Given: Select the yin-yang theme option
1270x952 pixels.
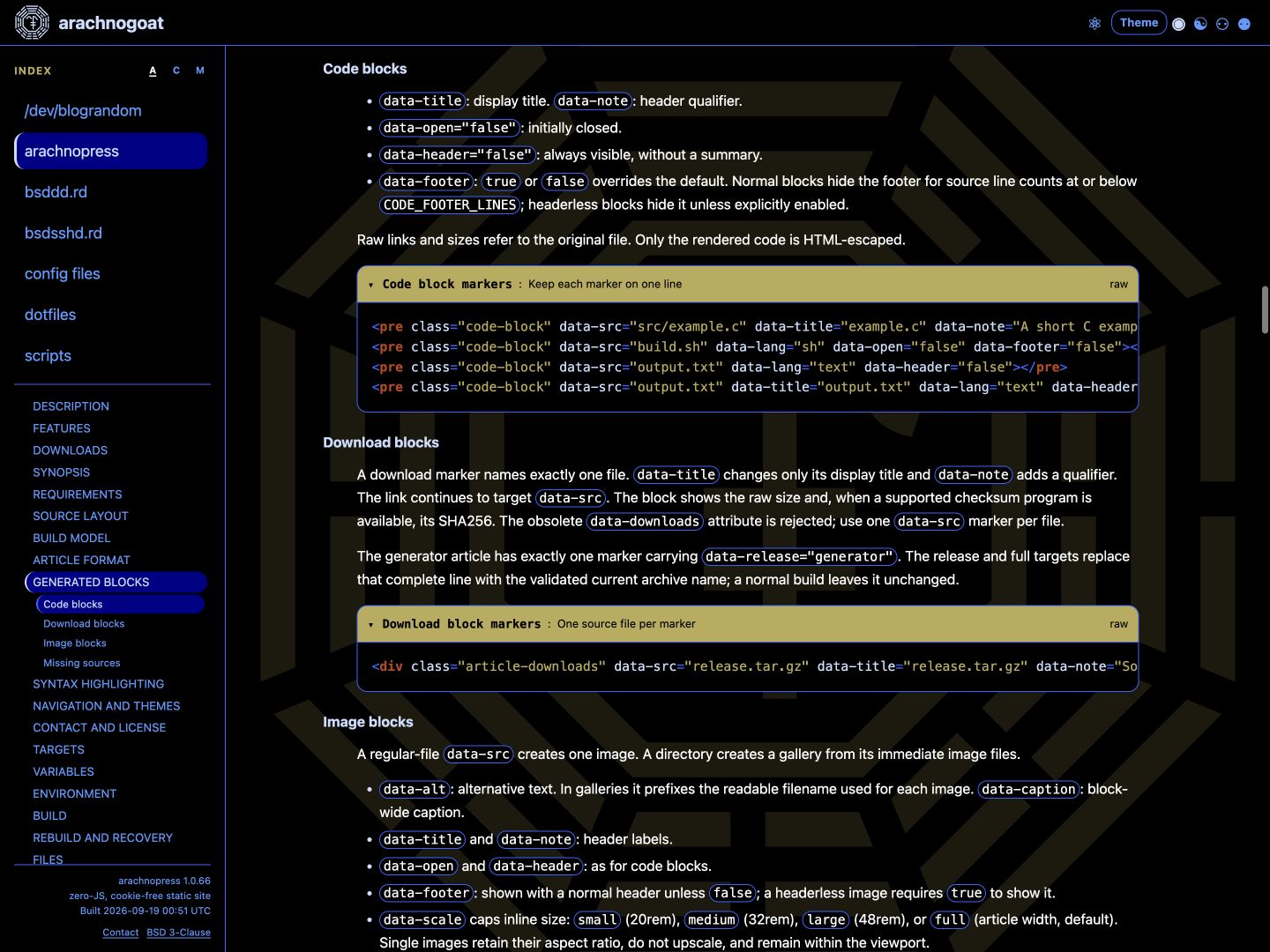Looking at the screenshot, I should (1200, 24).
